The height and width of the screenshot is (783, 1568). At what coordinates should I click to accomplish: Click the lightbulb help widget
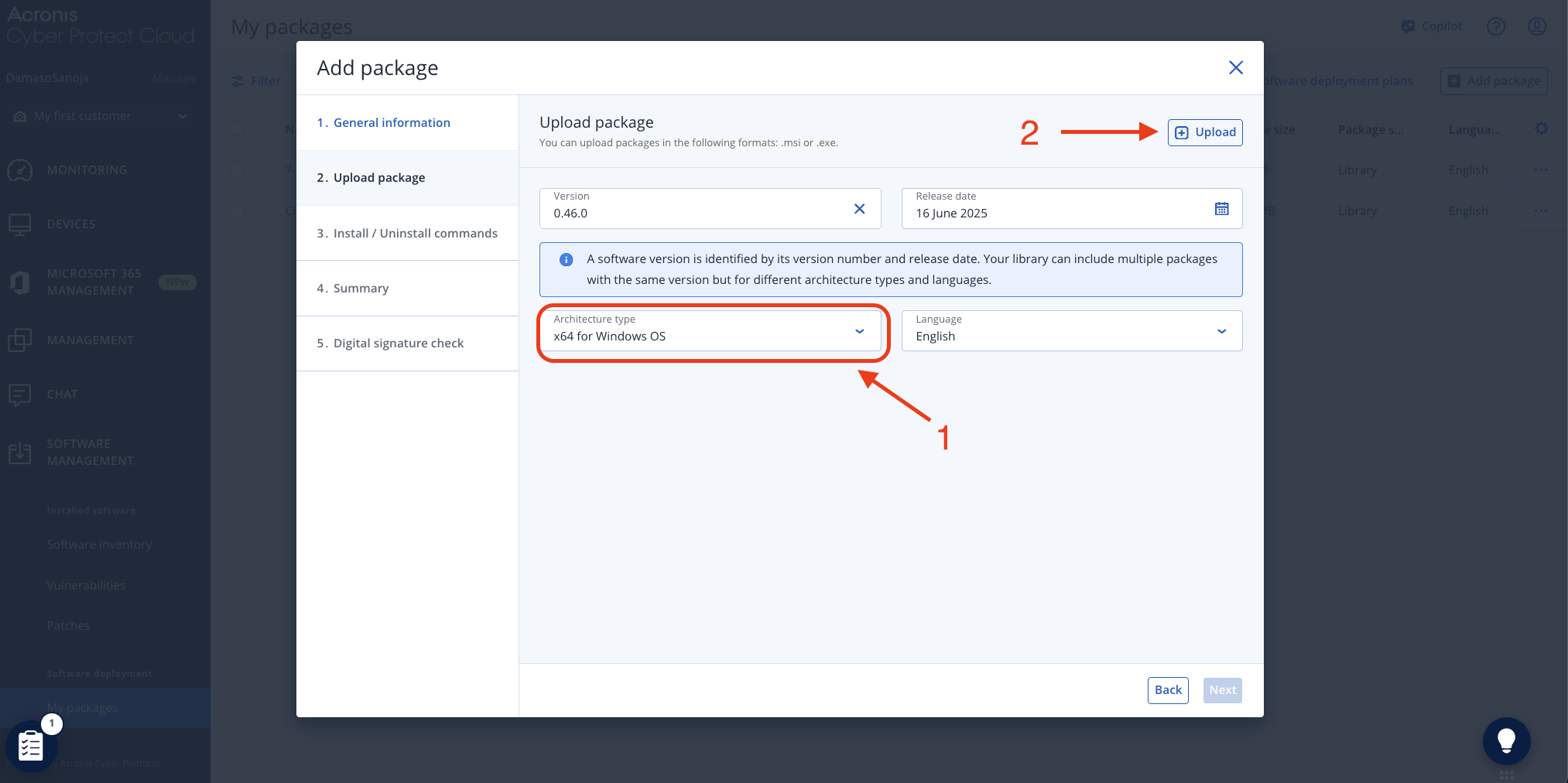[1506, 740]
